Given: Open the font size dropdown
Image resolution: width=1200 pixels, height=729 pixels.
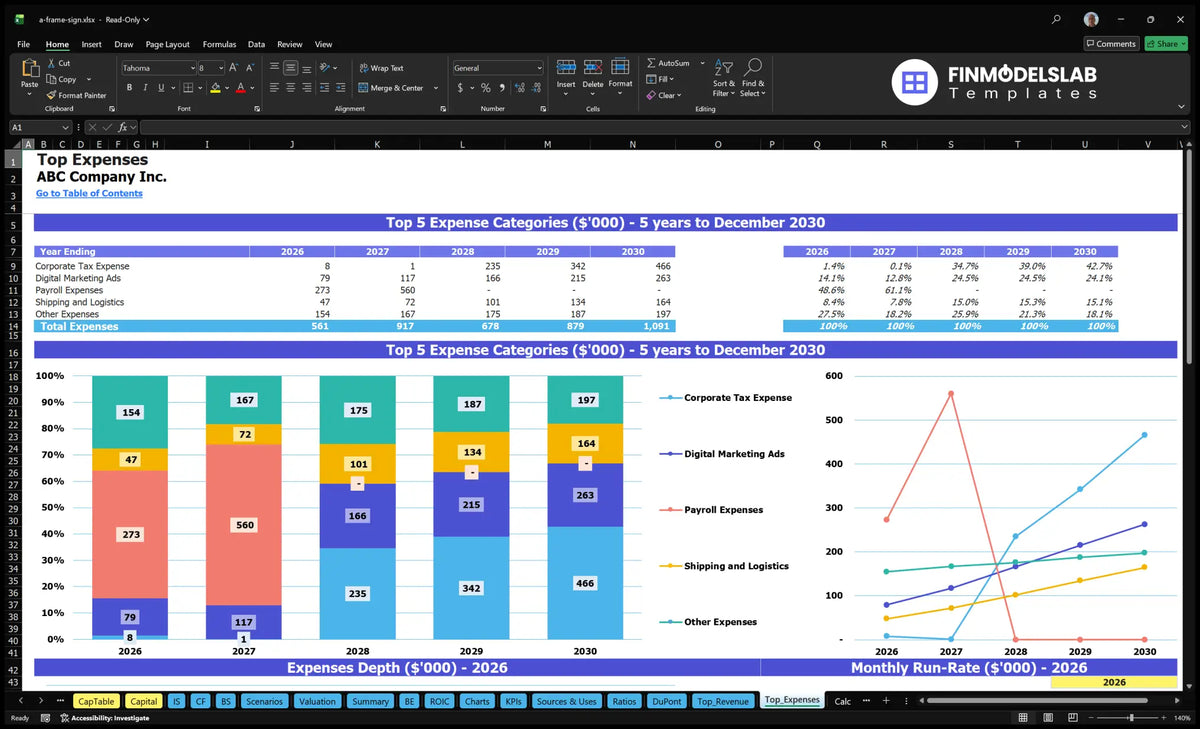Looking at the screenshot, I should click(x=221, y=68).
